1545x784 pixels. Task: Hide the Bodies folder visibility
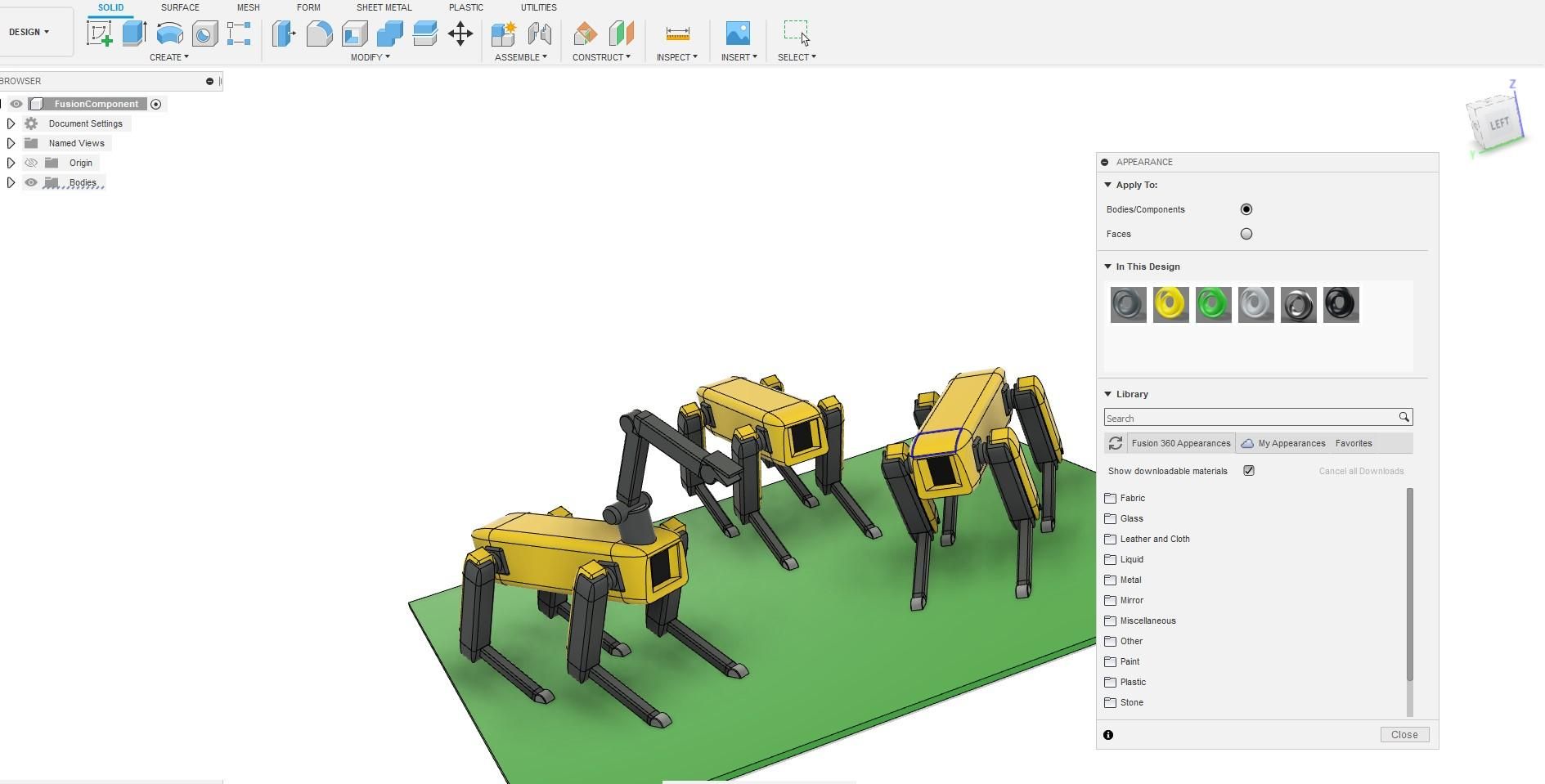pos(31,182)
